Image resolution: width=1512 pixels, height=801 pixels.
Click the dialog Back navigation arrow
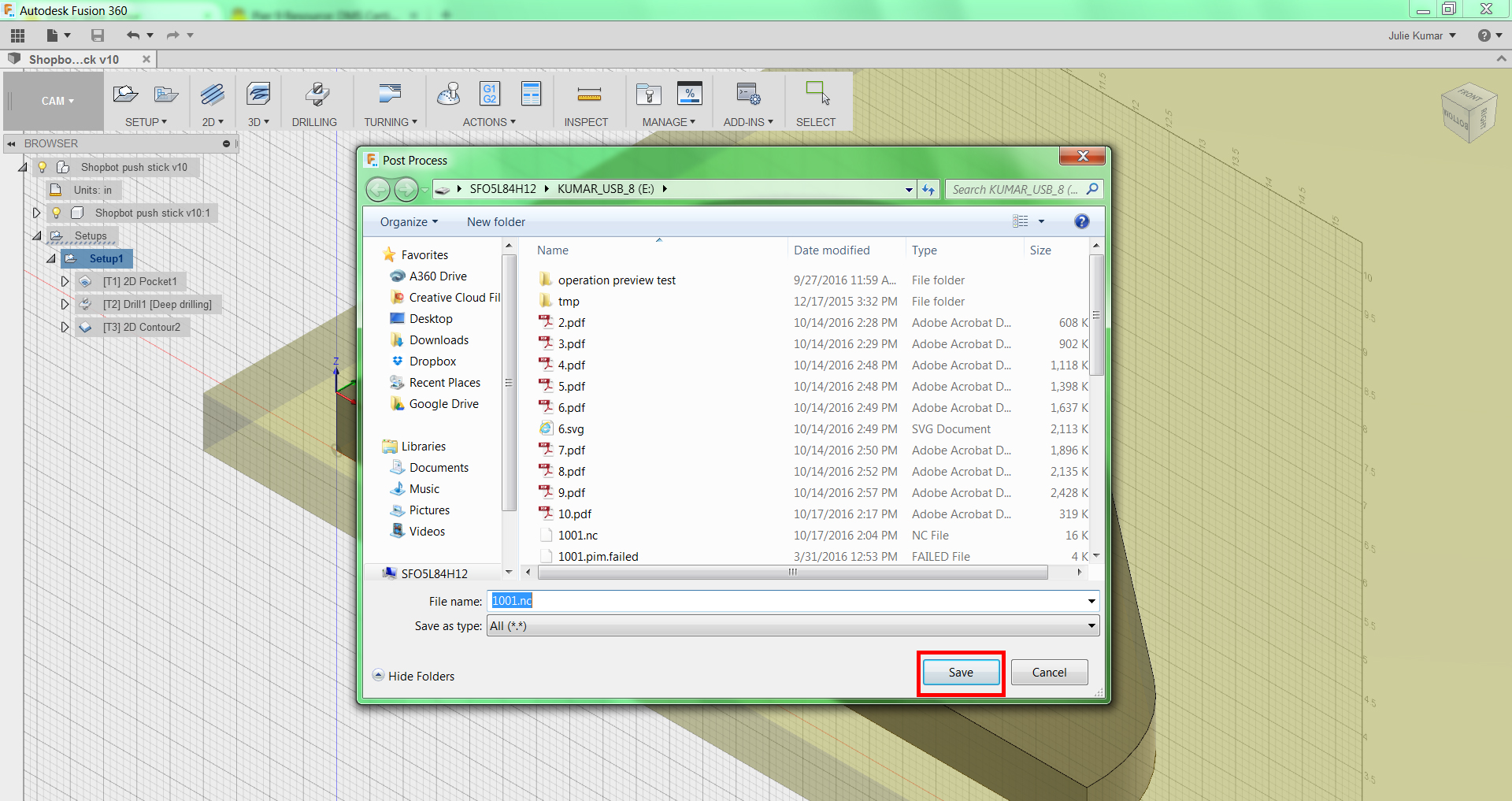[378, 189]
